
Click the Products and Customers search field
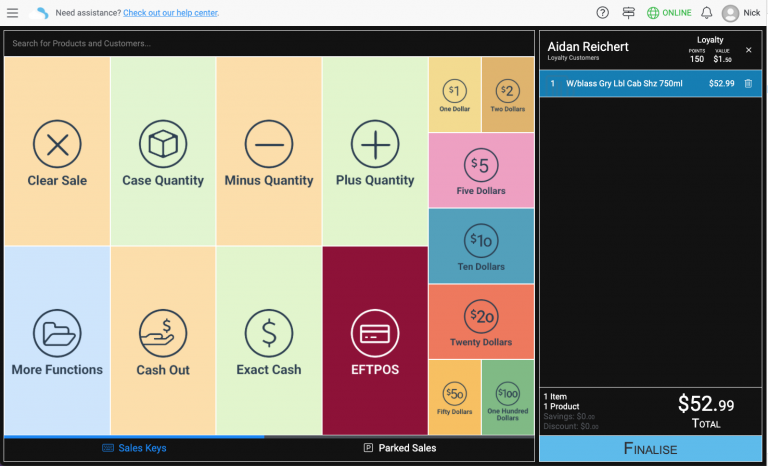click(x=215, y=44)
